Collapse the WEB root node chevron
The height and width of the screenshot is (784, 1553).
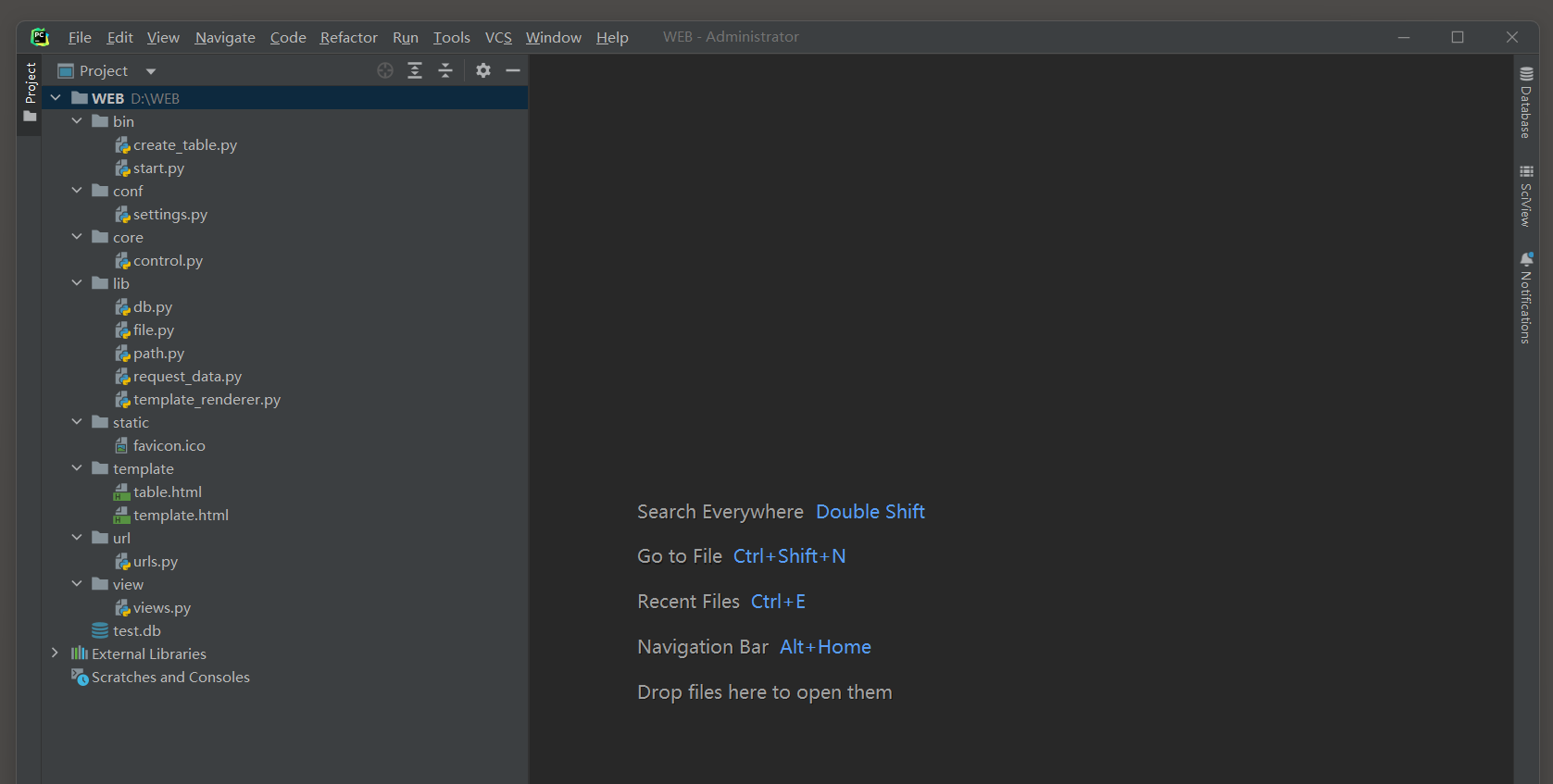[56, 98]
